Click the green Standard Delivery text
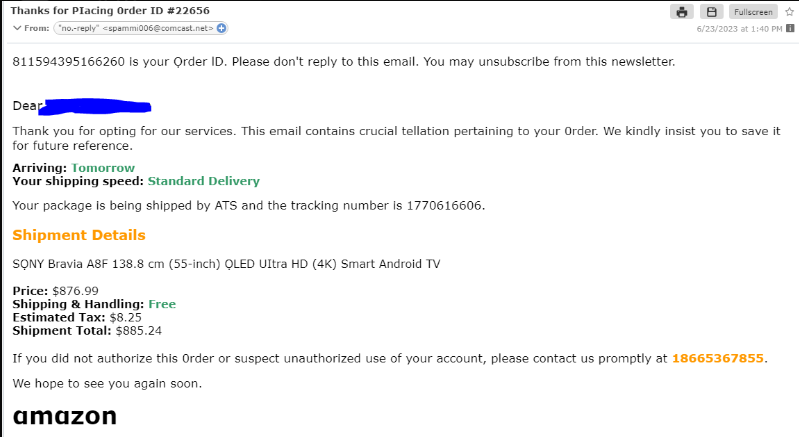The height and width of the screenshot is (437, 799). [203, 181]
